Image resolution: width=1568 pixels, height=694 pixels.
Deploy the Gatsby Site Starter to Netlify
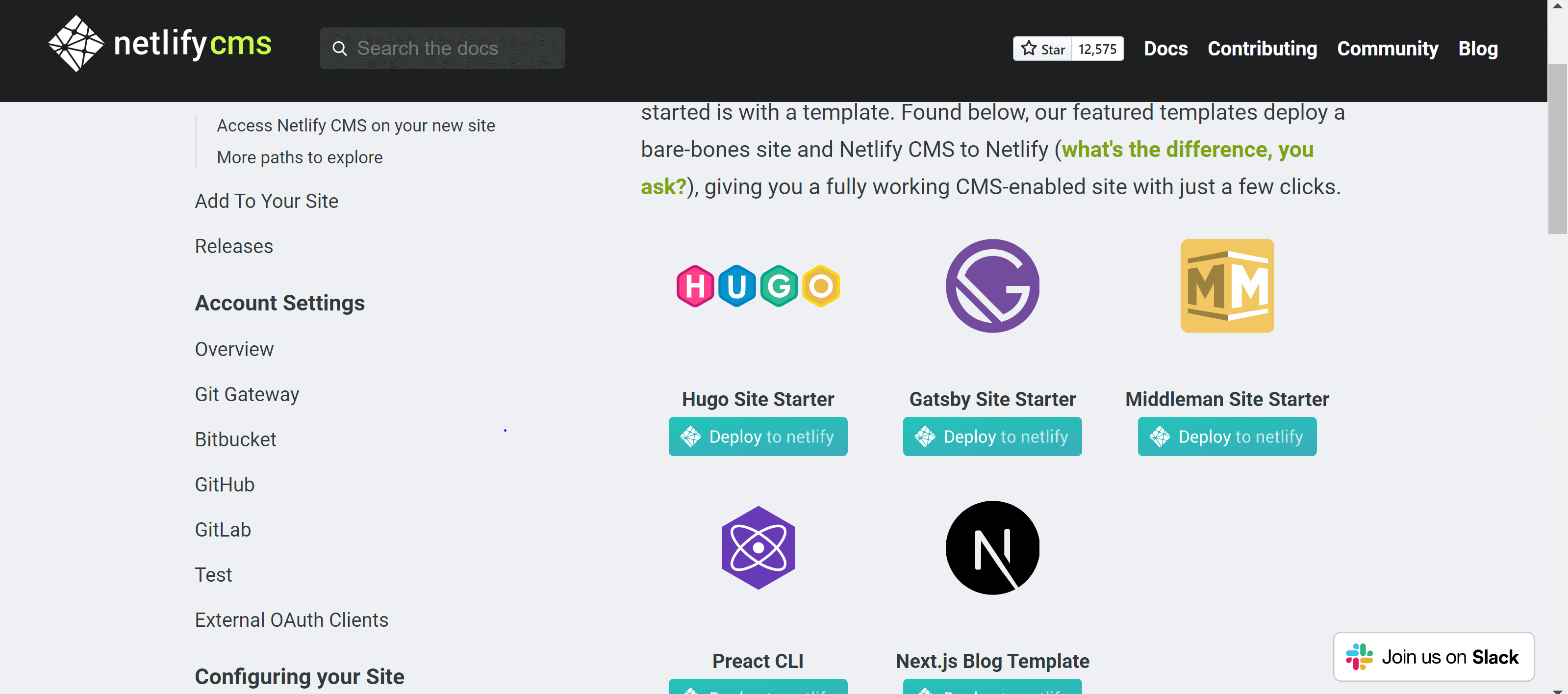tap(992, 437)
